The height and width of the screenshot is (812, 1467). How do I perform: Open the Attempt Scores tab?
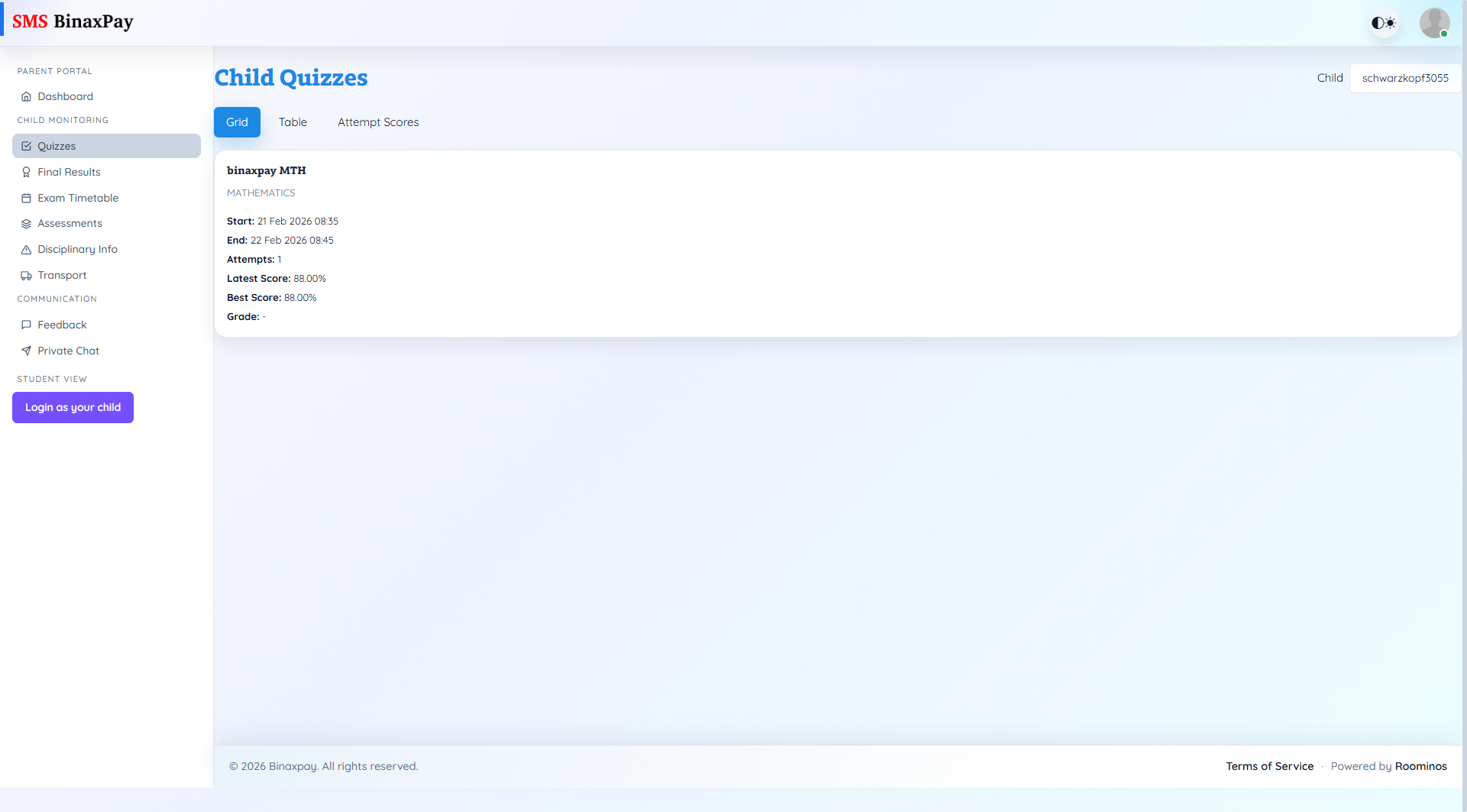[x=378, y=122]
